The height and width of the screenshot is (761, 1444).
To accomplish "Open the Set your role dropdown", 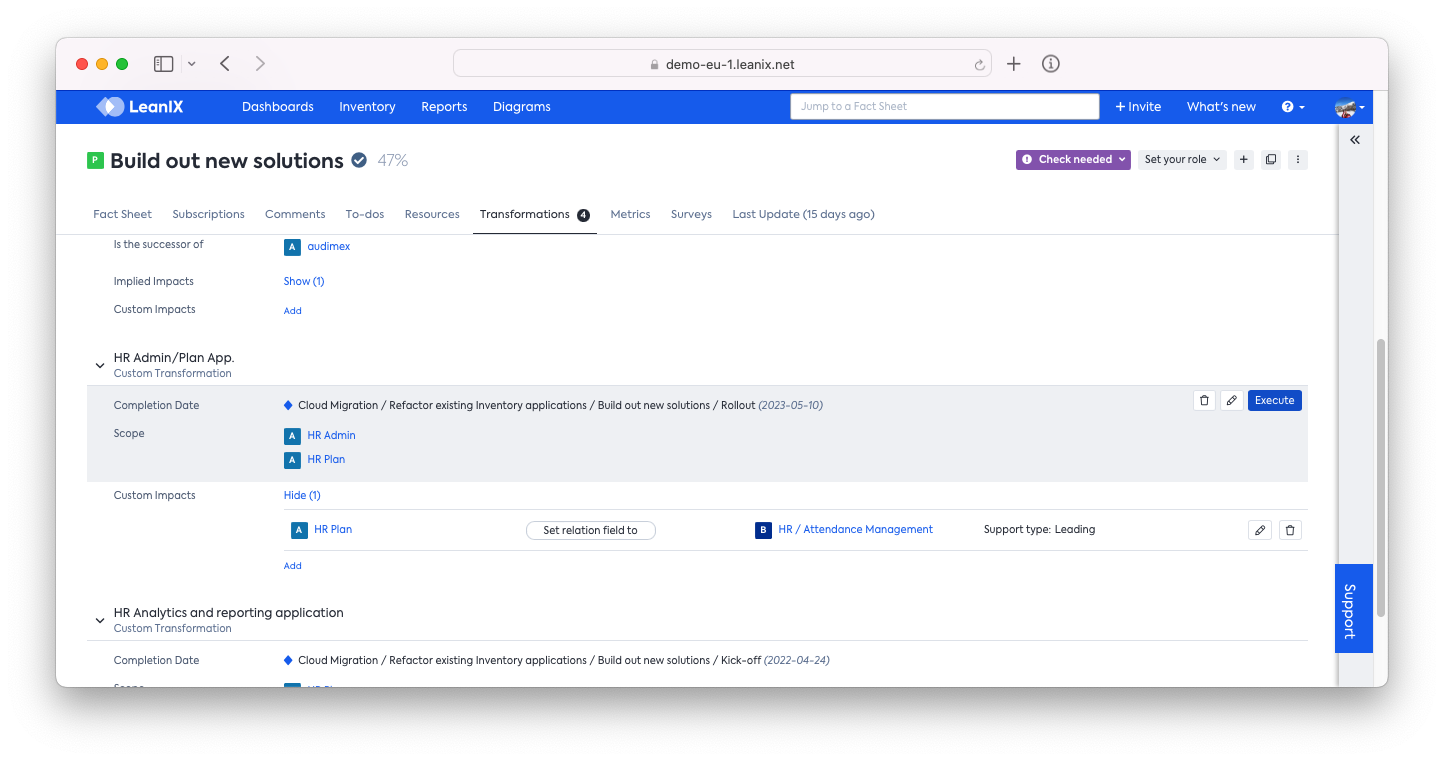I will [x=1182, y=159].
